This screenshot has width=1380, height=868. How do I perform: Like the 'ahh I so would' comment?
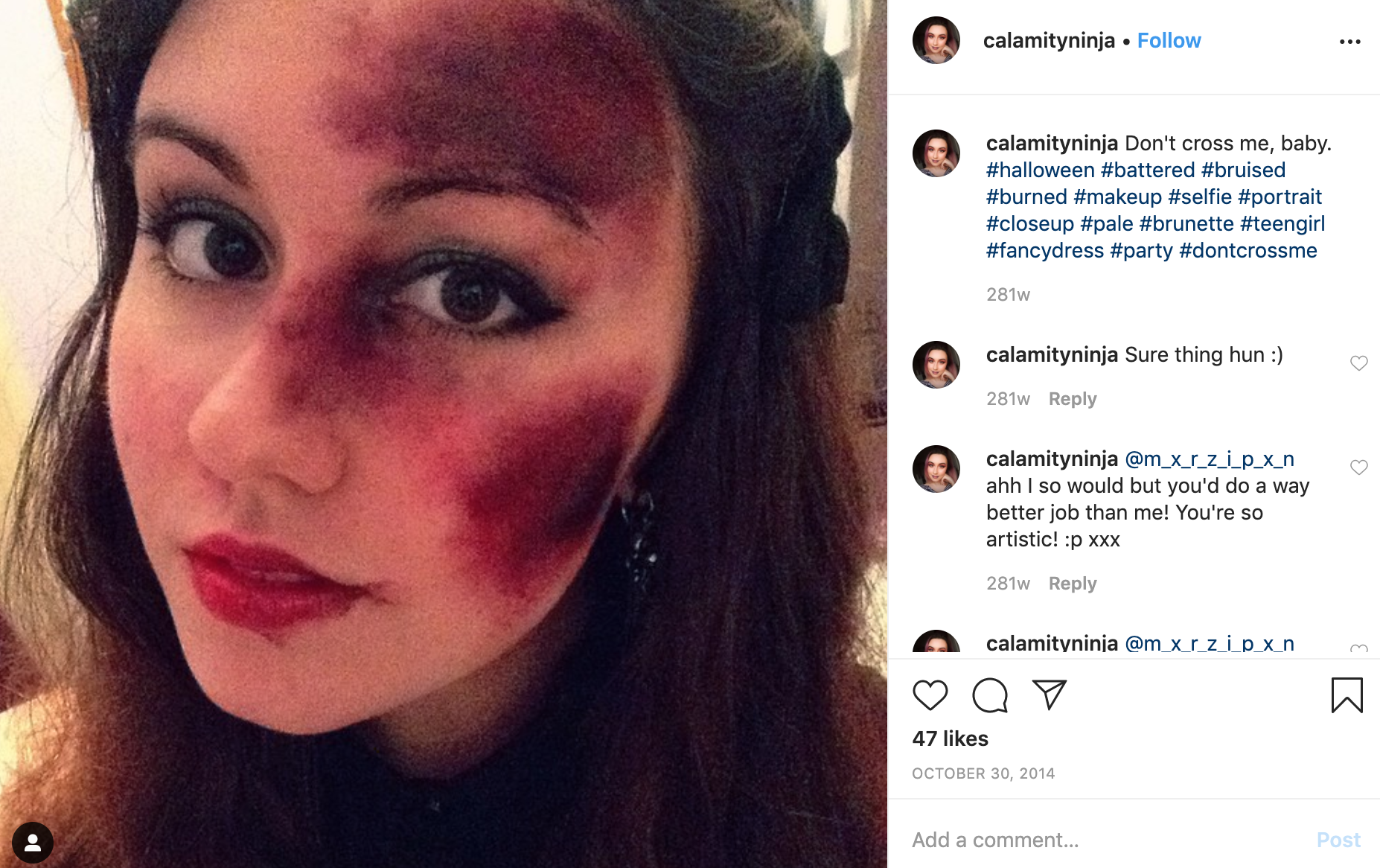(1359, 467)
